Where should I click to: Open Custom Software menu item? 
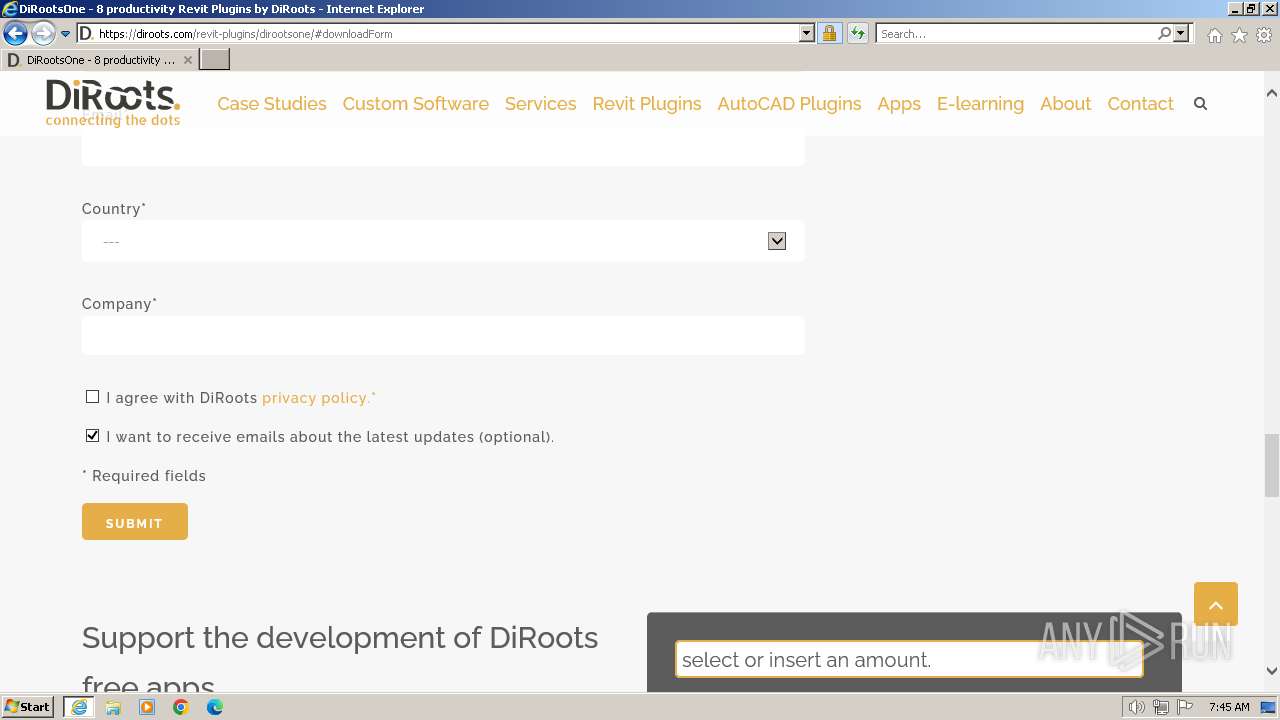[x=415, y=104]
